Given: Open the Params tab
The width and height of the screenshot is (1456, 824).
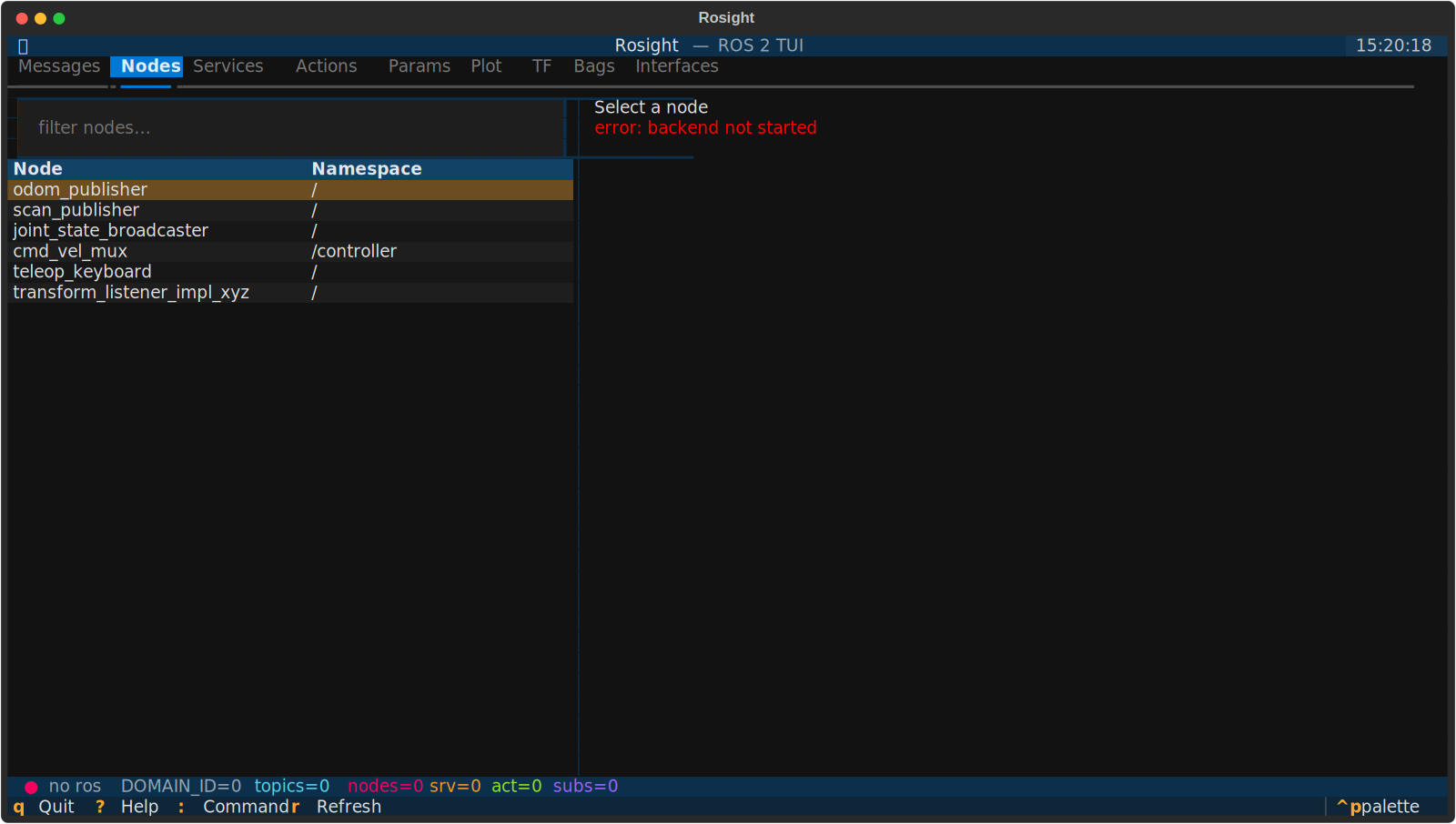Looking at the screenshot, I should click(420, 66).
